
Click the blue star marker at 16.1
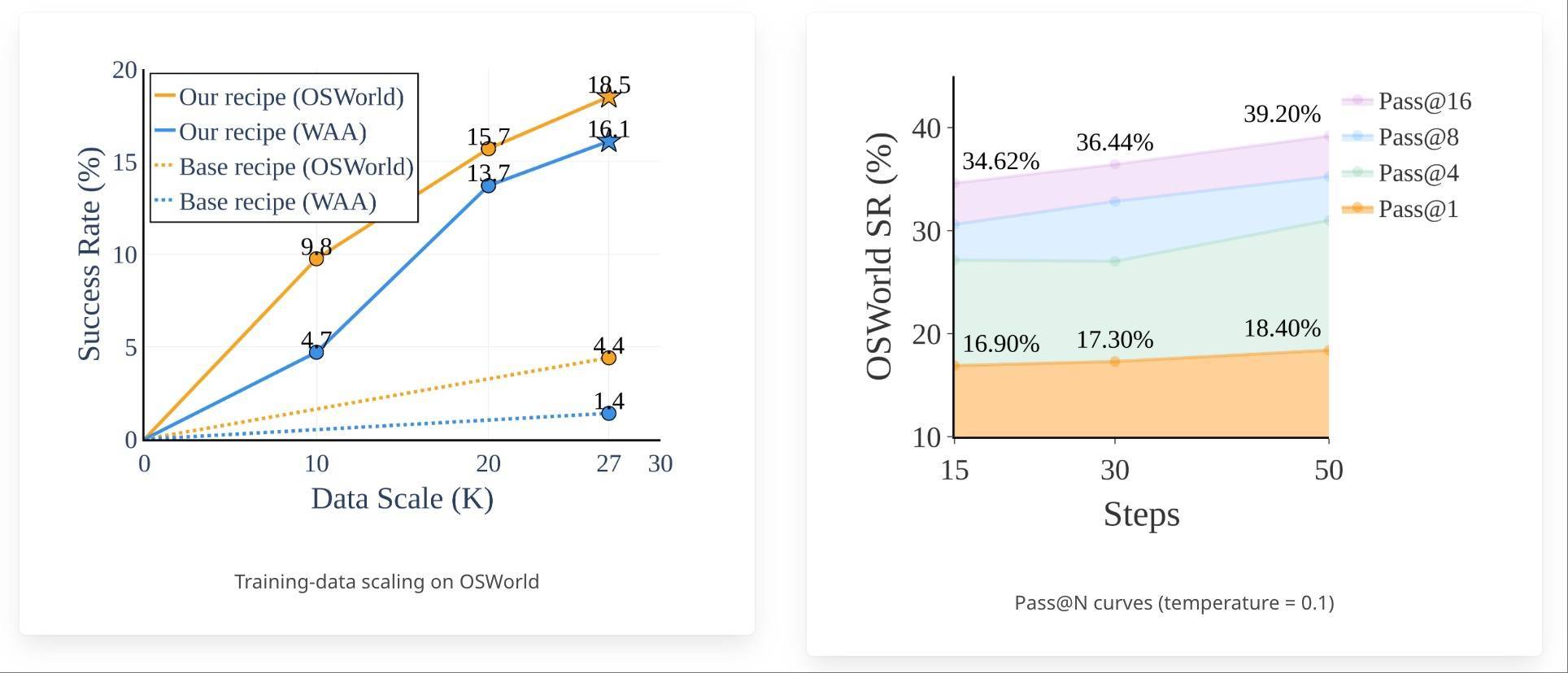[x=608, y=142]
